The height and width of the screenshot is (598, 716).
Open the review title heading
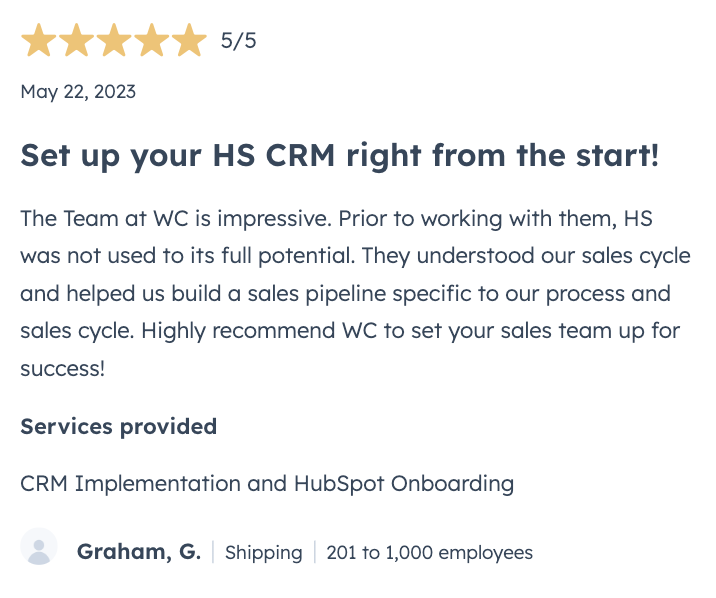click(x=340, y=156)
